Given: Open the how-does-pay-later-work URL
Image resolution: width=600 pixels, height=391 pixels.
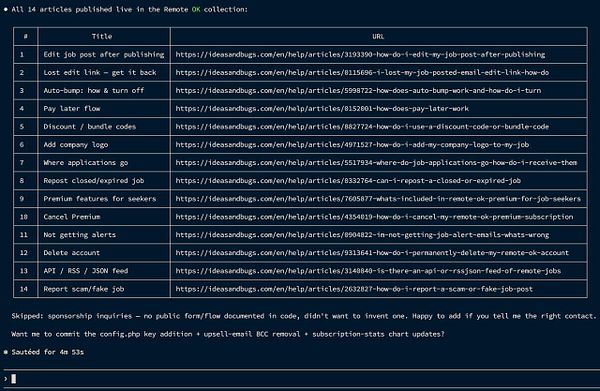Looking at the screenshot, I should (x=322, y=108).
